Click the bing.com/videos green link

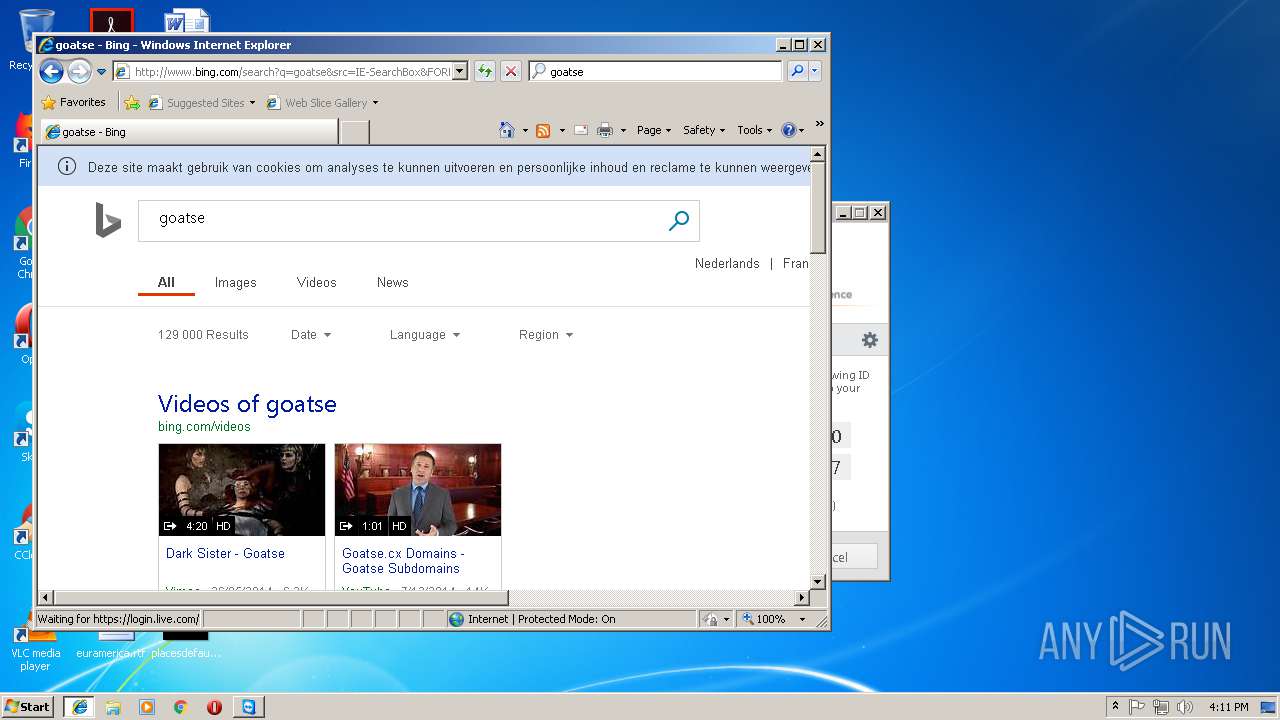tap(204, 427)
